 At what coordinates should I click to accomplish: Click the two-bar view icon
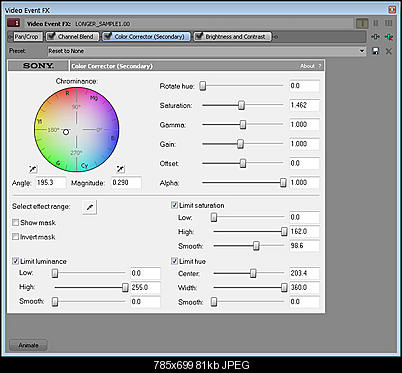point(376,23)
